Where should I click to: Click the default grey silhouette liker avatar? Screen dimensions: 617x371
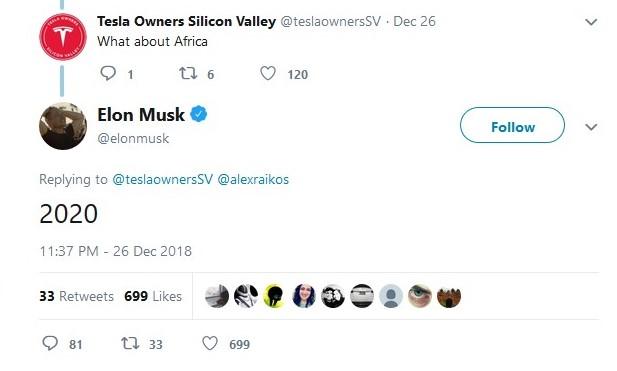coord(391,296)
